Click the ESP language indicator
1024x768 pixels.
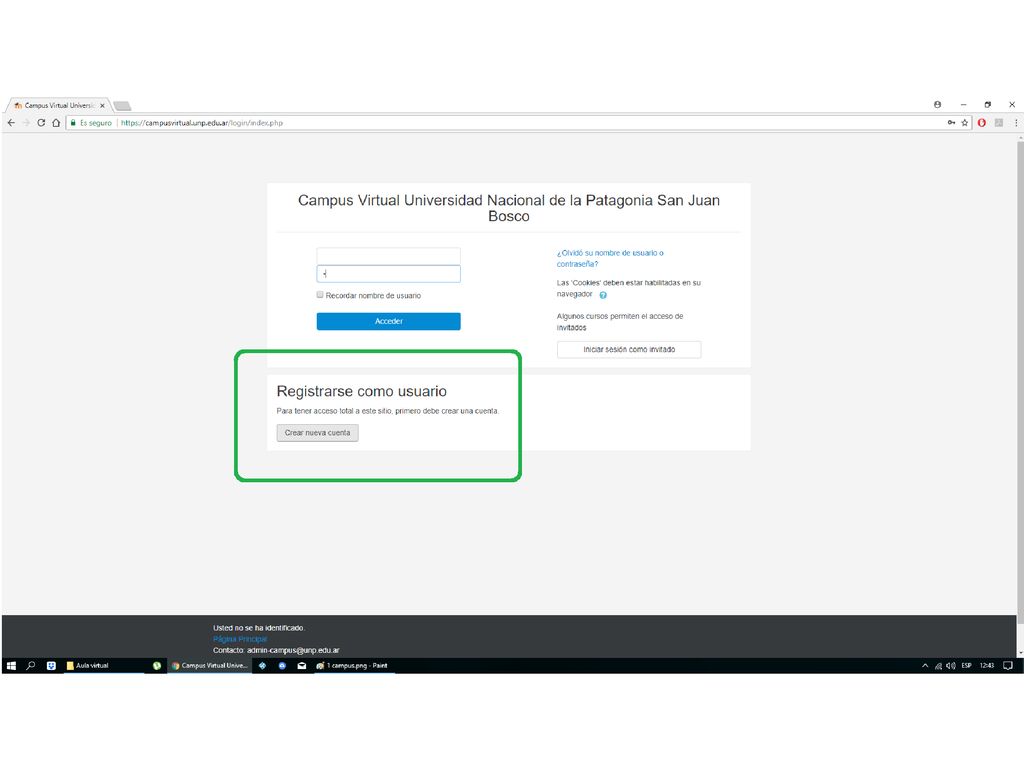coord(967,665)
